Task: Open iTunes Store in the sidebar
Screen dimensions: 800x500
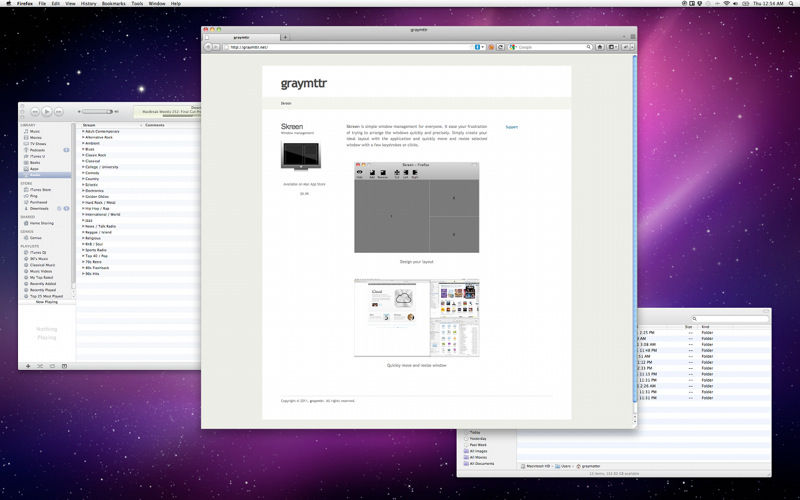Action: 40,190
